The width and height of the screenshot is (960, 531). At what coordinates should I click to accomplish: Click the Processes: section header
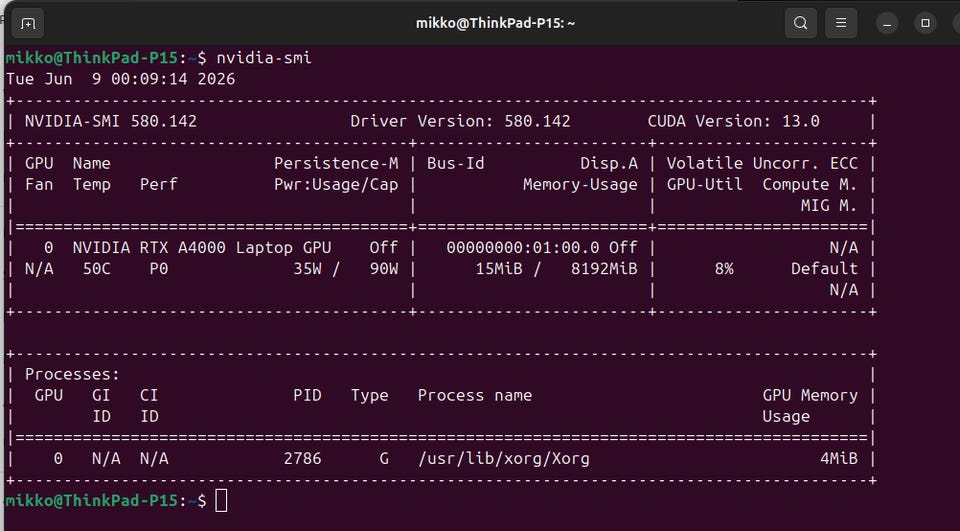[x=72, y=374]
